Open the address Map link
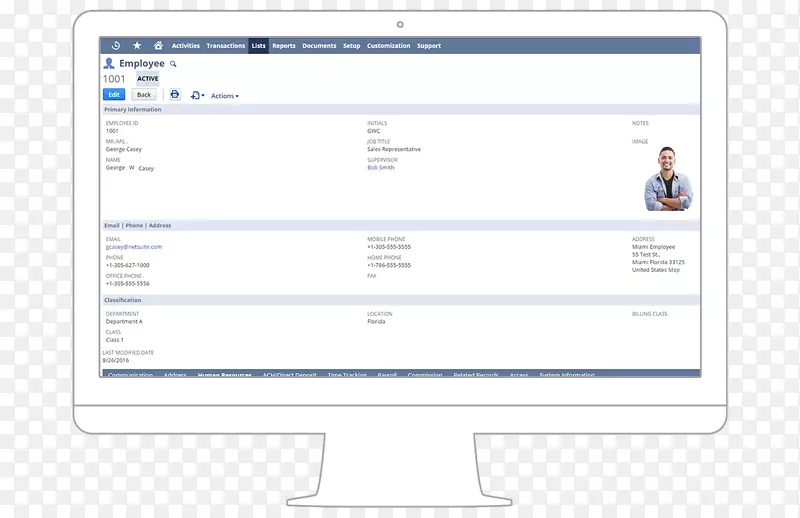 [x=674, y=270]
